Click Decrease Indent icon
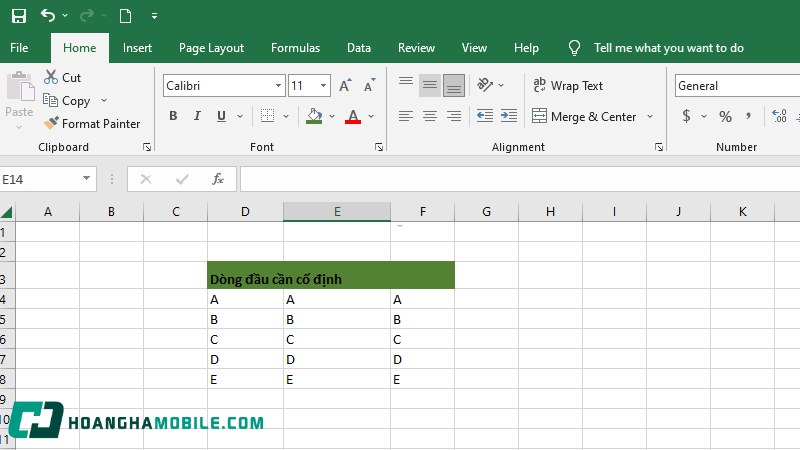 (x=485, y=116)
